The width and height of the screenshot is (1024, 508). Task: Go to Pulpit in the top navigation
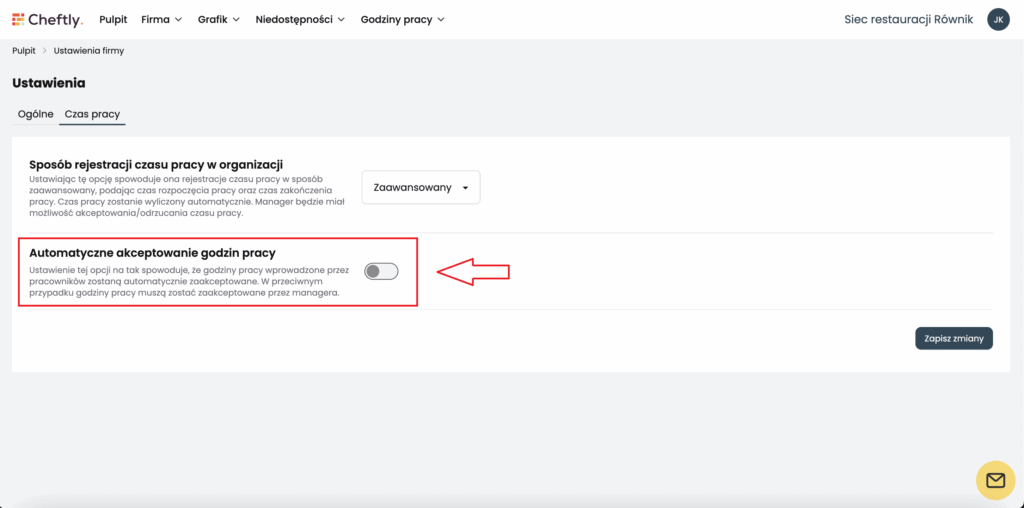[x=113, y=20]
